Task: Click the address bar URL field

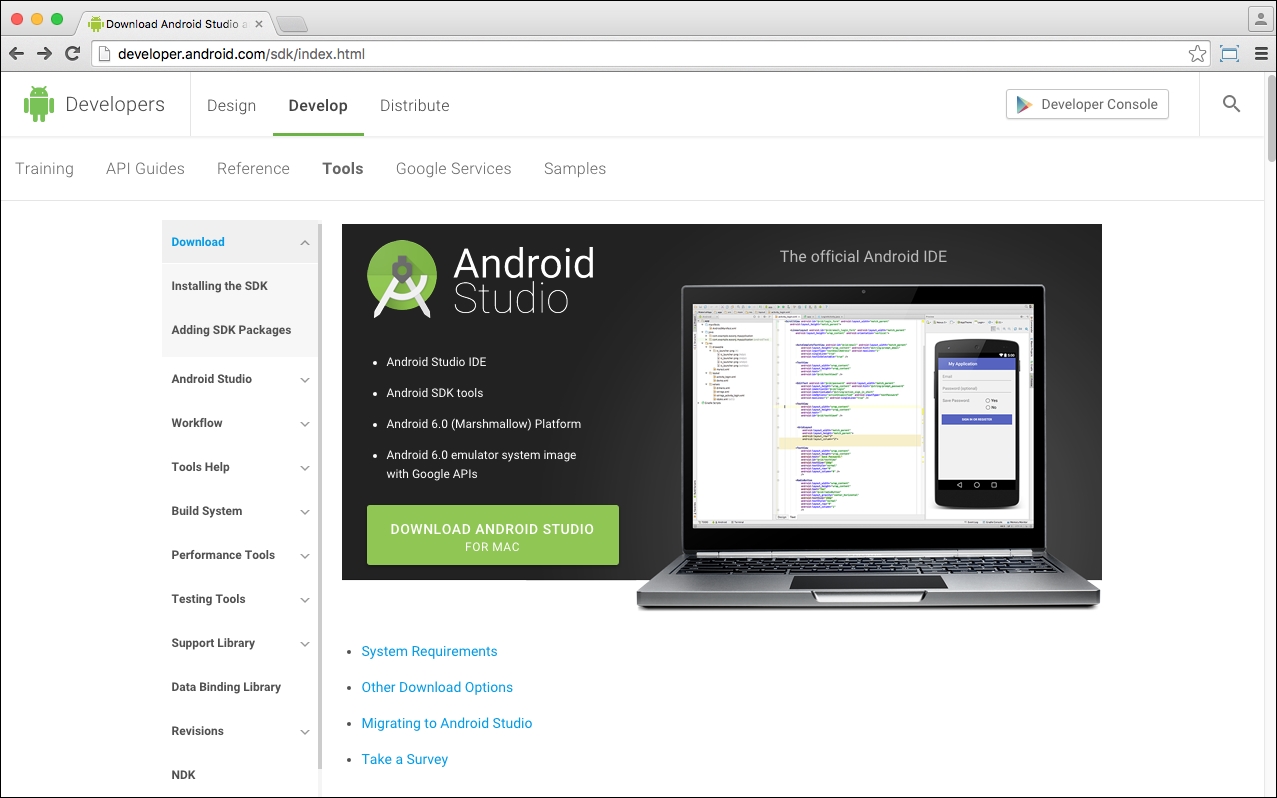Action: (x=650, y=54)
